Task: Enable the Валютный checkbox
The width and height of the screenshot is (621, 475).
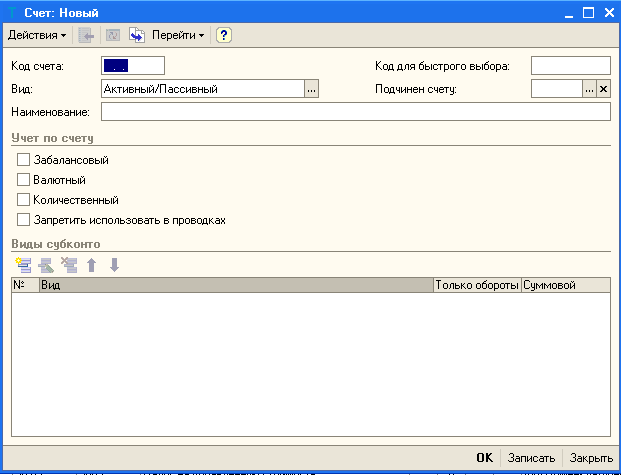Action: [23, 179]
